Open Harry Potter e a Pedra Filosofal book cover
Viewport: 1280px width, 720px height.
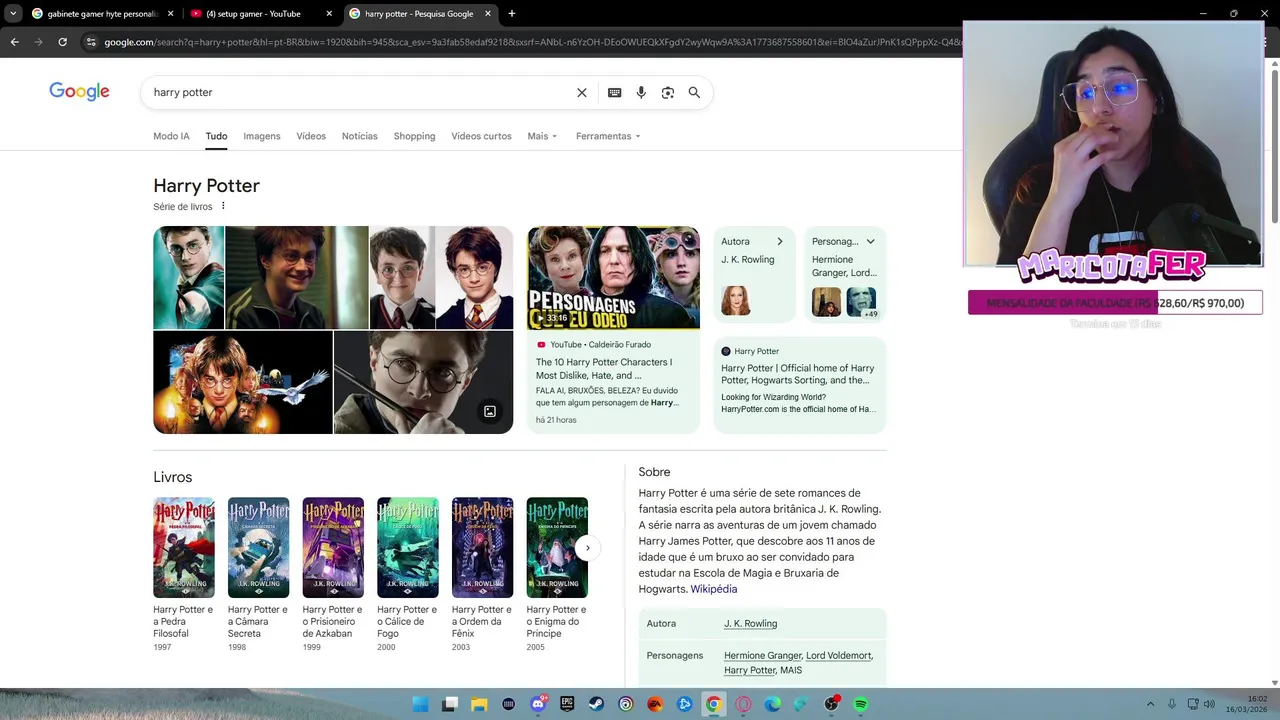click(183, 547)
